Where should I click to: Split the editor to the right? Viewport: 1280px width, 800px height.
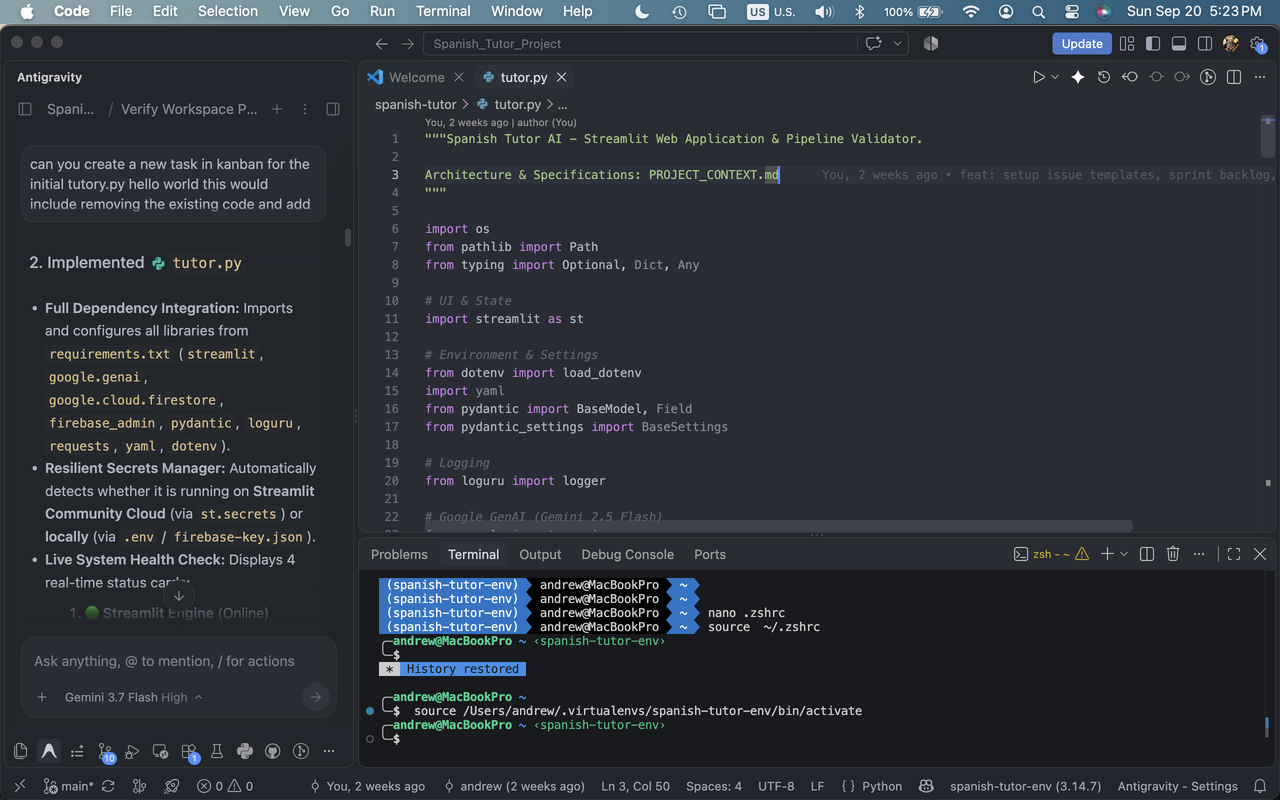click(x=1234, y=77)
